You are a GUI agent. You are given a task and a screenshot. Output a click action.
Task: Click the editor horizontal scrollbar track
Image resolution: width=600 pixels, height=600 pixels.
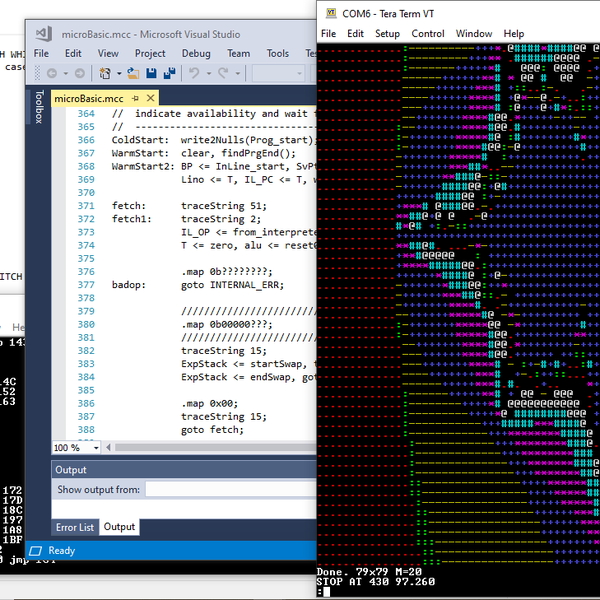click(x=215, y=447)
